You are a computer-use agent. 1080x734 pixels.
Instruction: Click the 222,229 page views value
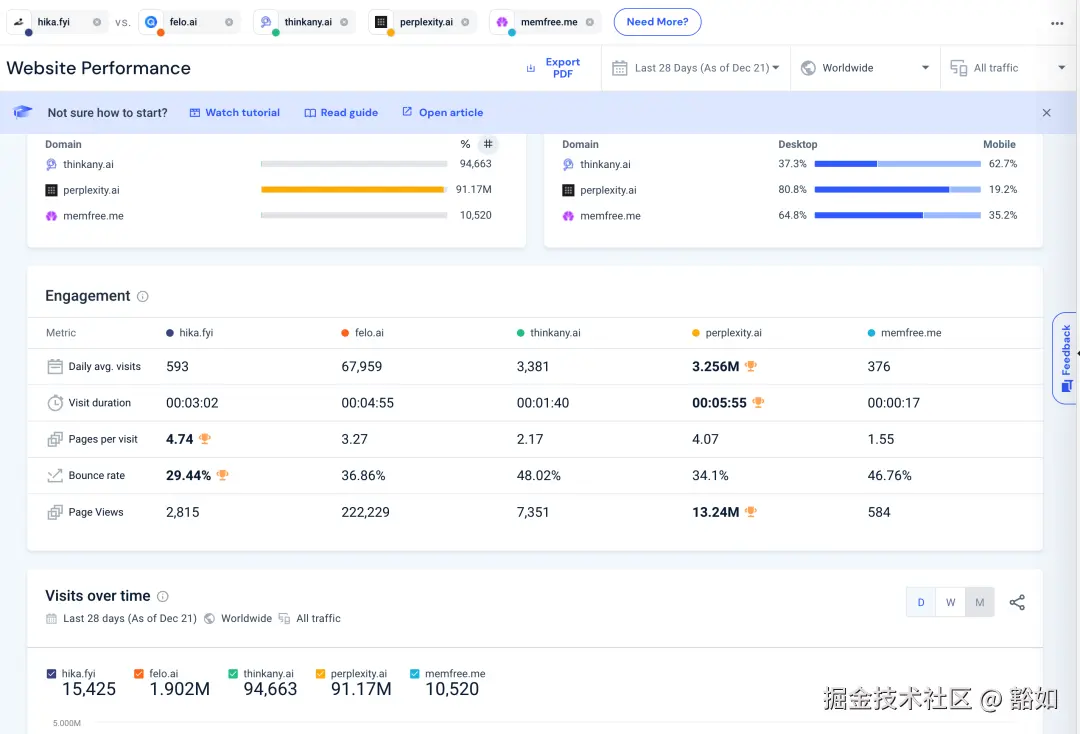[366, 512]
